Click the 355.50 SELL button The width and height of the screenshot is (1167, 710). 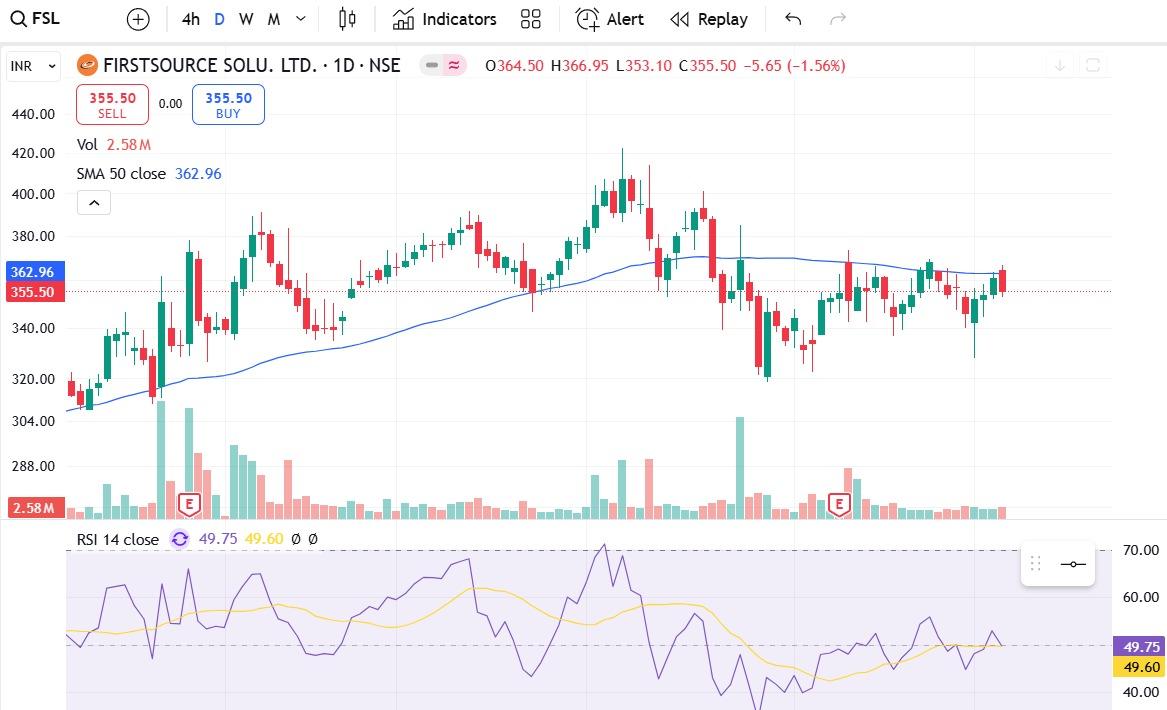tap(112, 104)
